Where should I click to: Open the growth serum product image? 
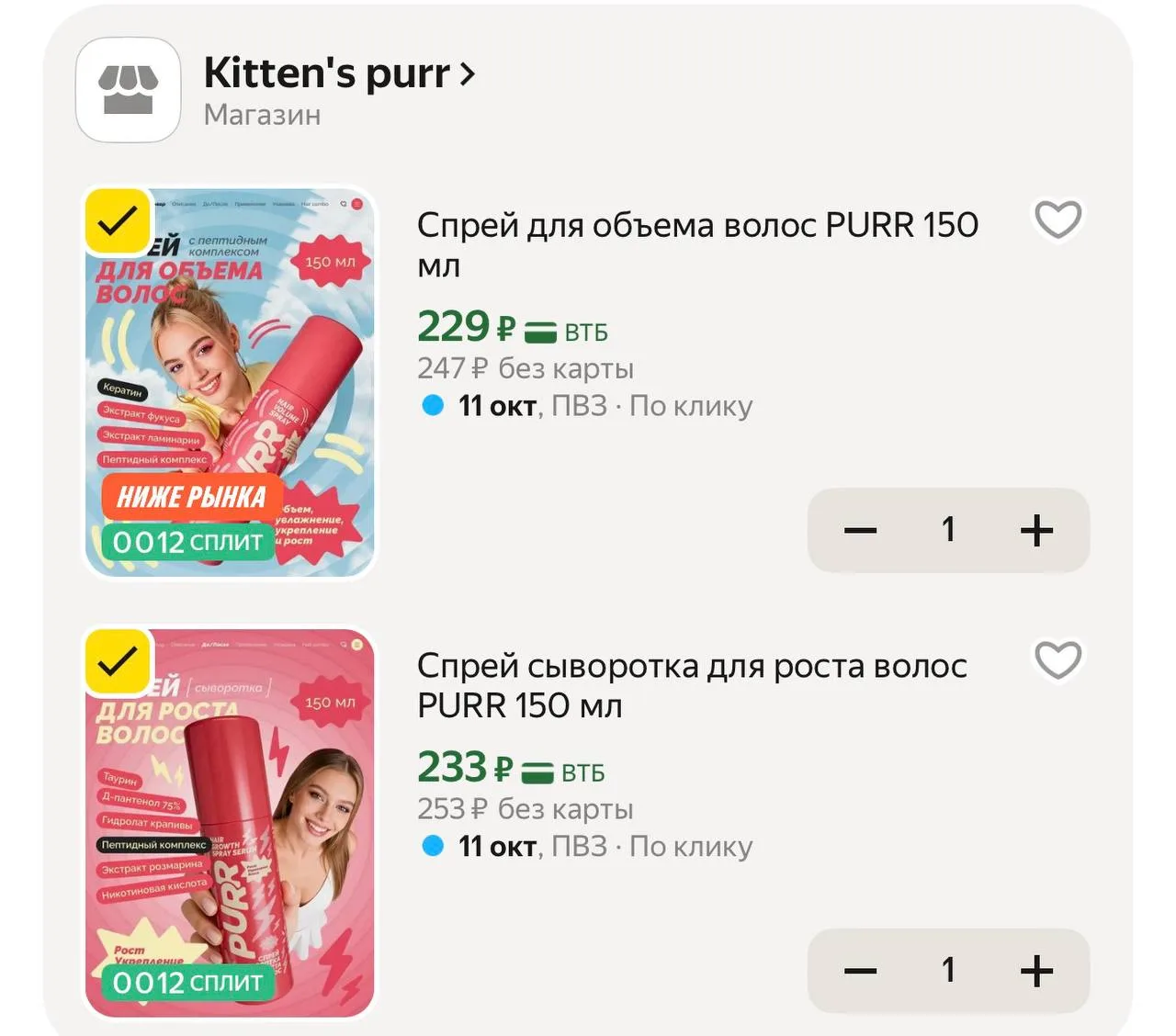pos(230,824)
